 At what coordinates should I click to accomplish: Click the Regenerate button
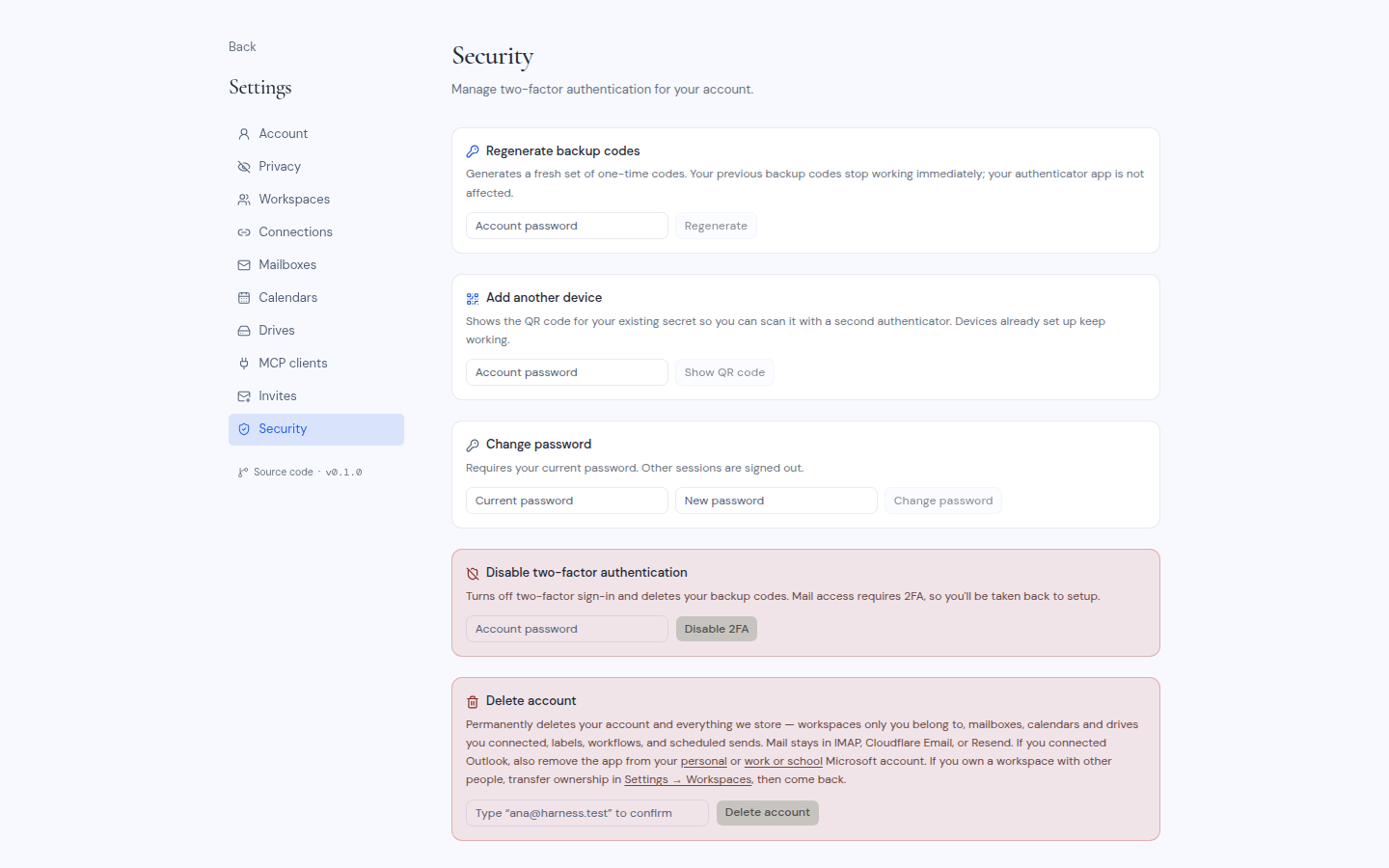pyautogui.click(x=716, y=226)
